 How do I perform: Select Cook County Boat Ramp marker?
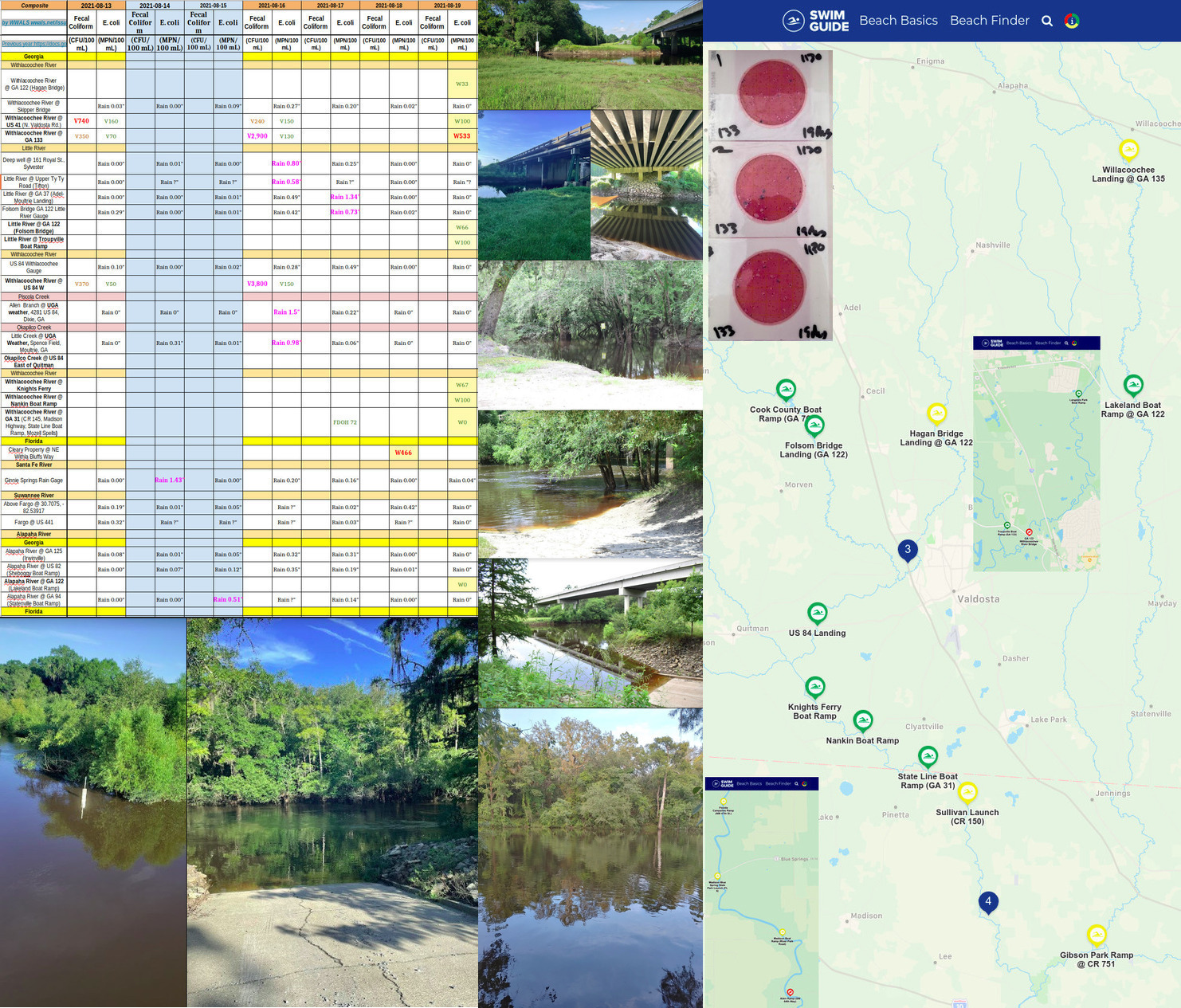(x=787, y=390)
